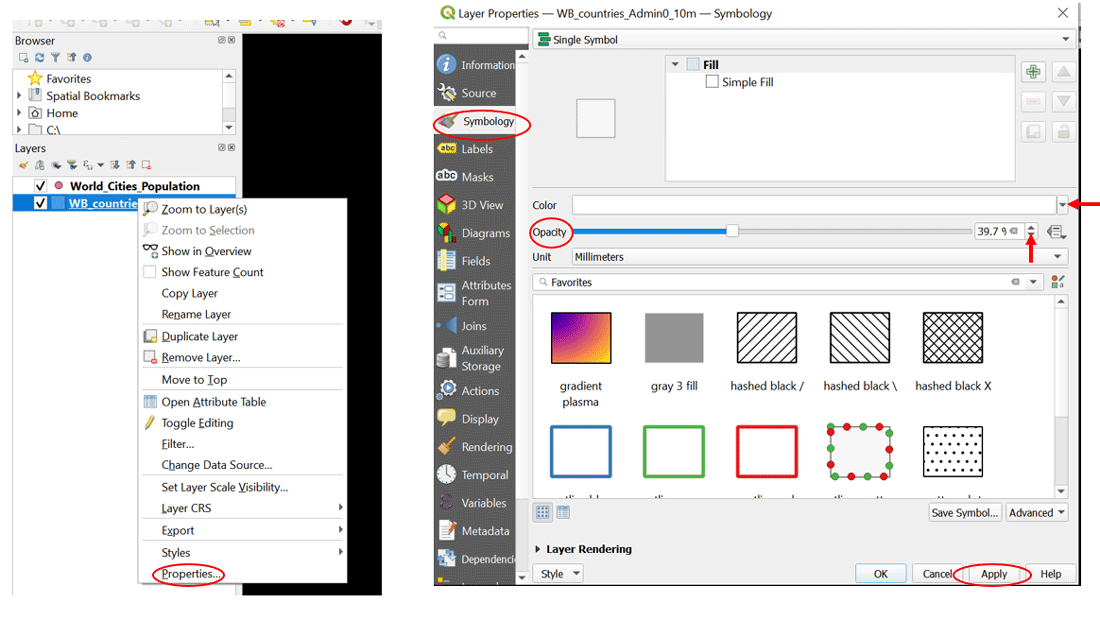Click Toggle Editing in the context menu
Viewport: 1100px width, 620px height.
tap(197, 423)
